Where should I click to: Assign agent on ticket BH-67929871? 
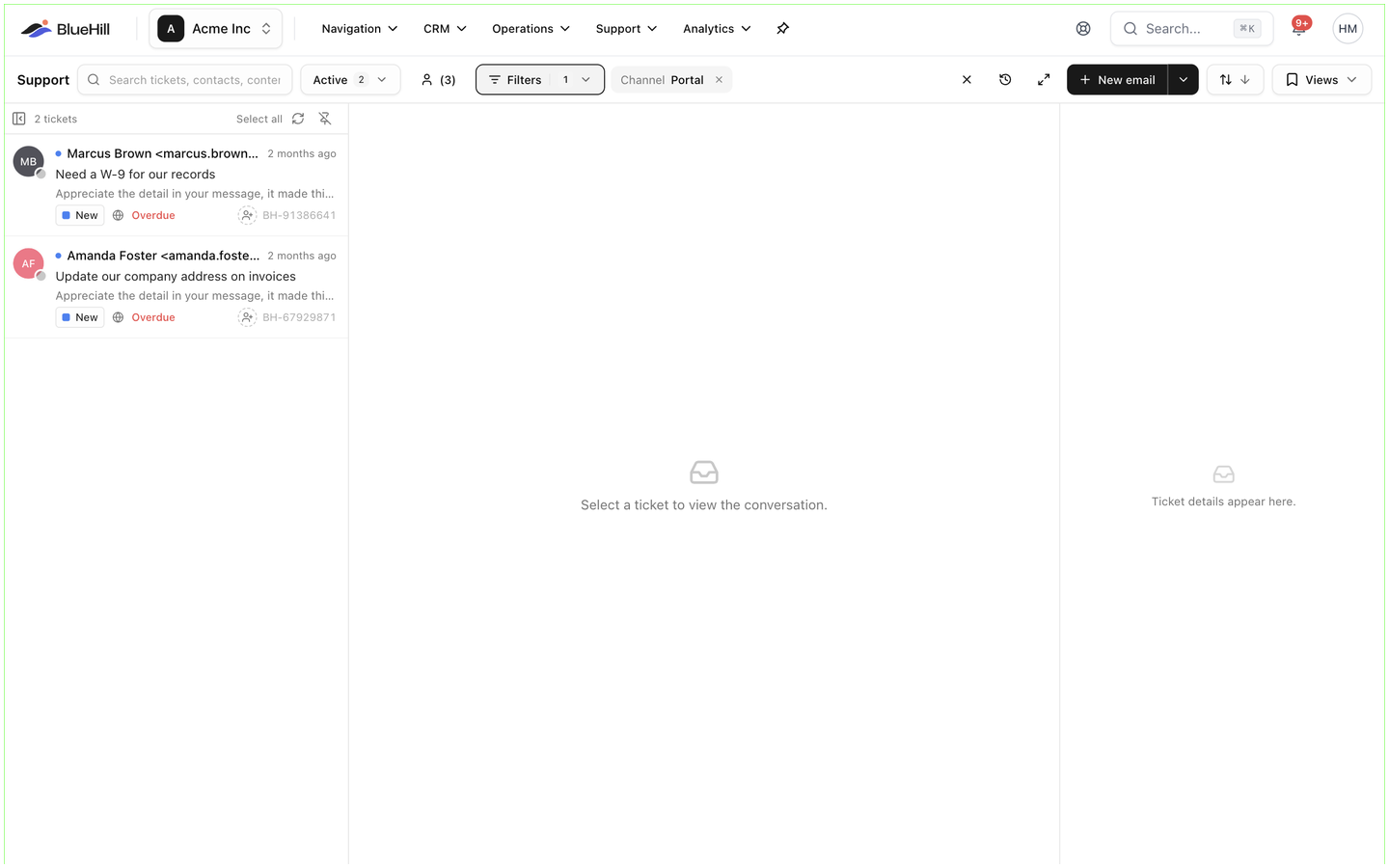pyautogui.click(x=247, y=317)
